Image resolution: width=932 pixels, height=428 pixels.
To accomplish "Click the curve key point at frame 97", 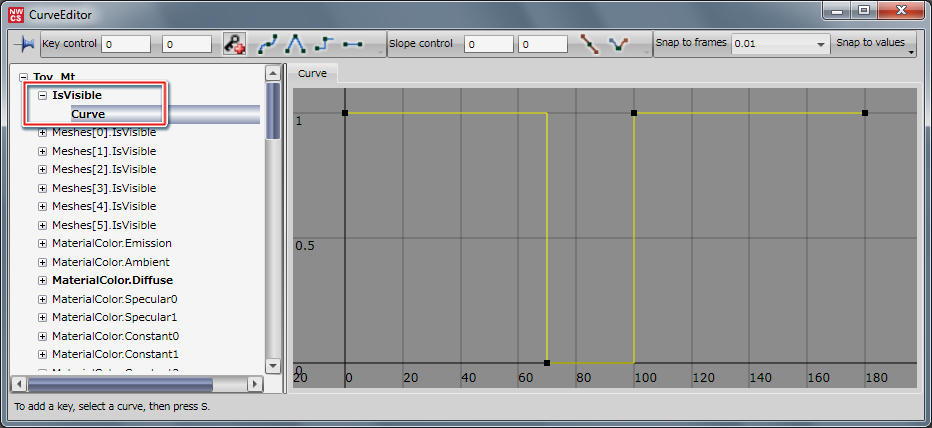I will pyautogui.click(x=634, y=113).
